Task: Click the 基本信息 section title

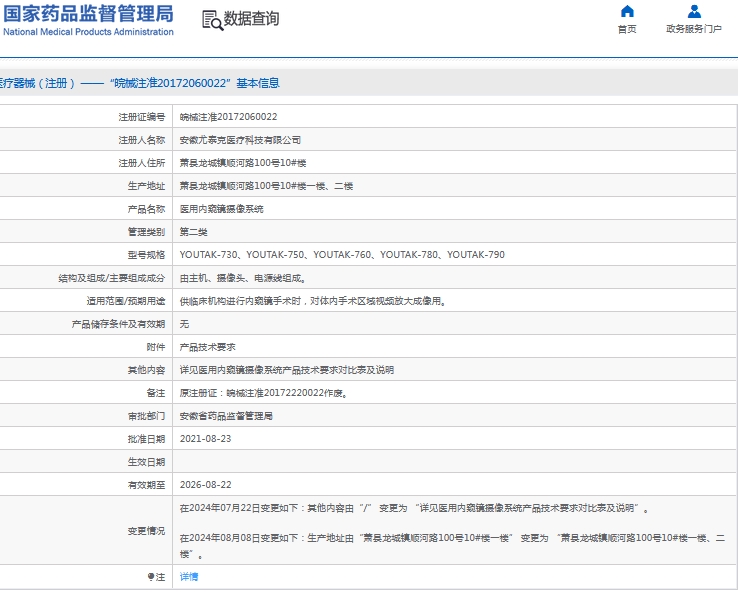Action: (x=258, y=83)
